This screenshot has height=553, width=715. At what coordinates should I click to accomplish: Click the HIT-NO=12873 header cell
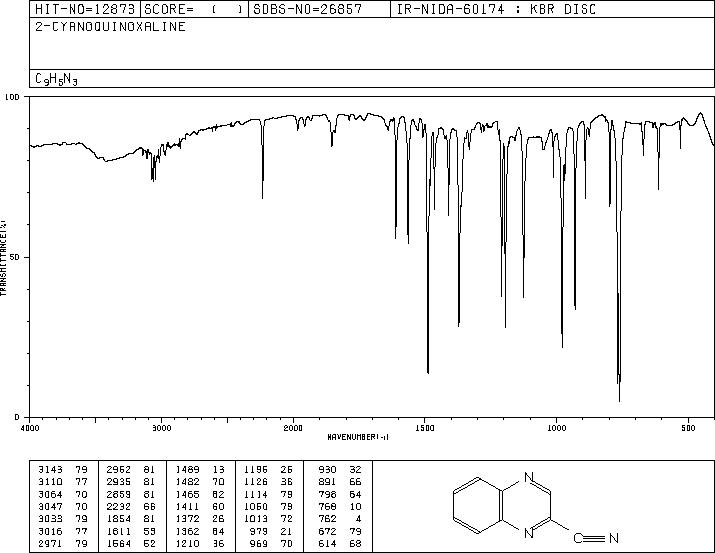point(85,9)
